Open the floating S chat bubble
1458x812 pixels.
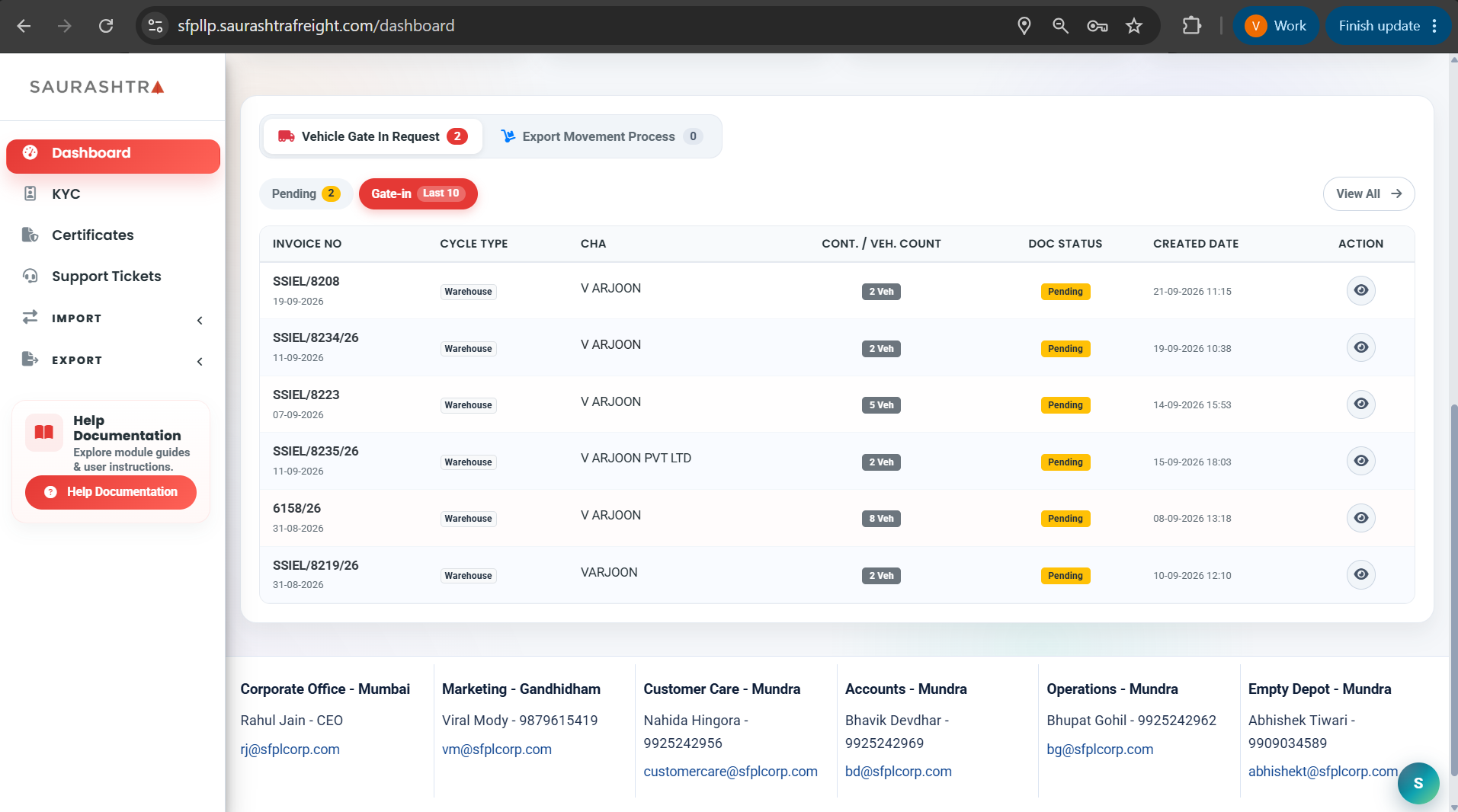click(1418, 783)
